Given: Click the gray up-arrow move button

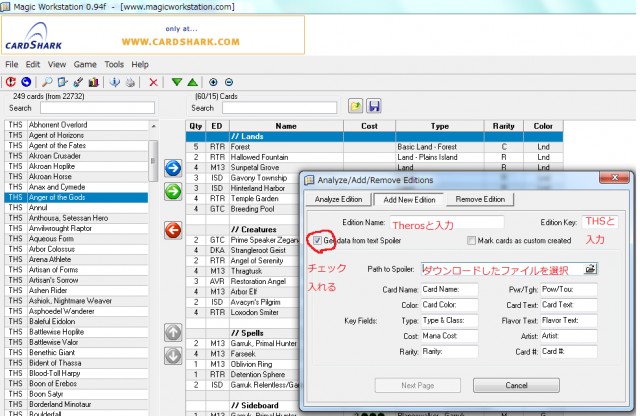Looking at the screenshot, I should click(x=173, y=333).
